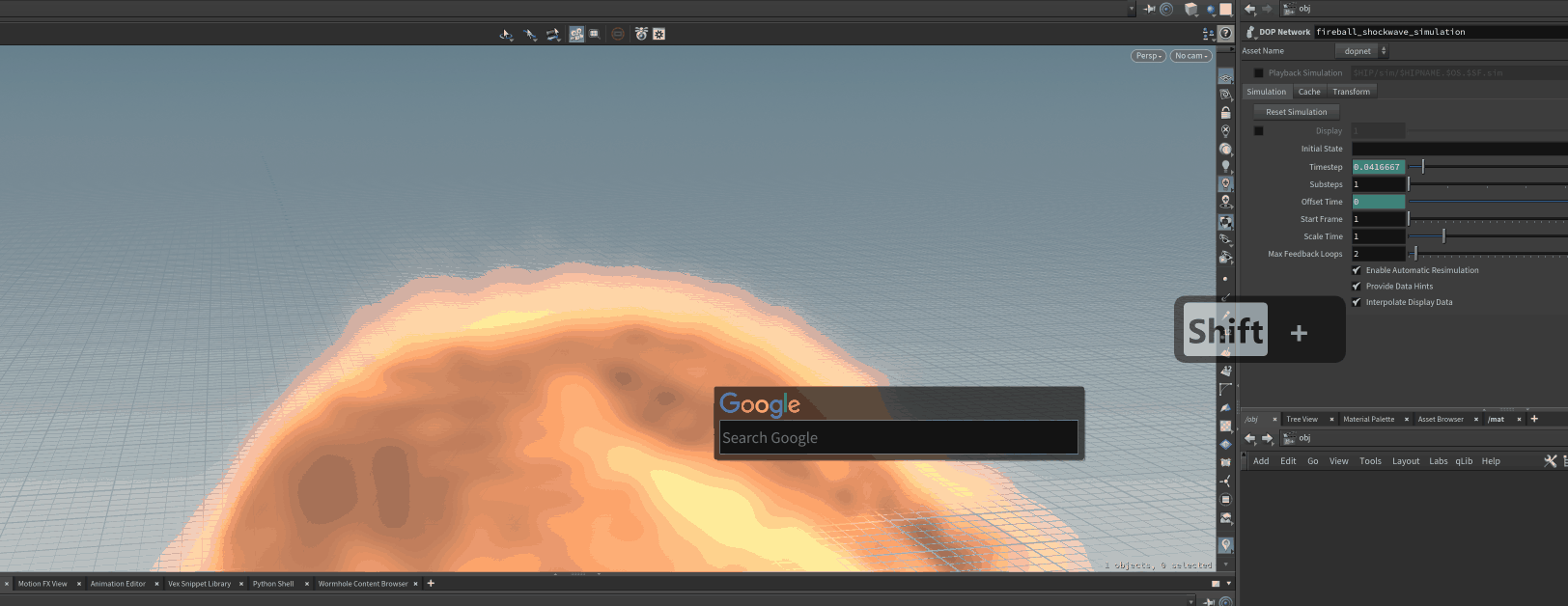The image size is (1568, 606).
Task: Click the viewport light bulb icon without headlight
Action: pyautogui.click(x=1225, y=166)
